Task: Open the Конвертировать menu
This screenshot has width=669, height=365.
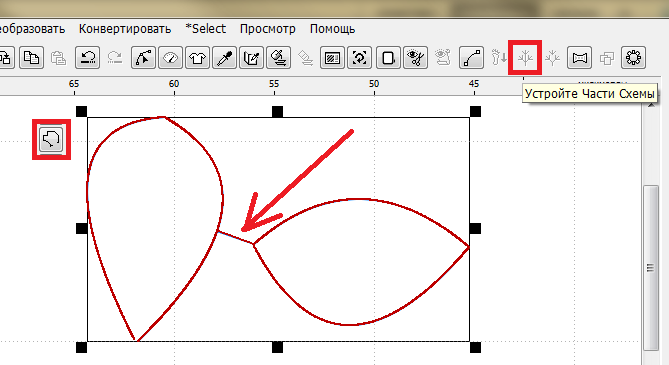Action: point(125,29)
